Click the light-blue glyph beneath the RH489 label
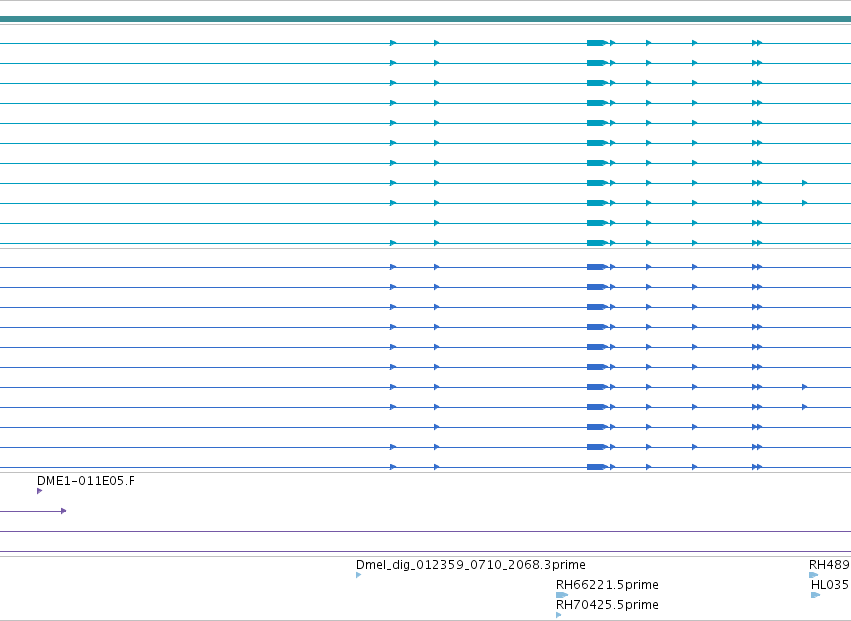This screenshot has width=851, height=621. pyautogui.click(x=814, y=575)
